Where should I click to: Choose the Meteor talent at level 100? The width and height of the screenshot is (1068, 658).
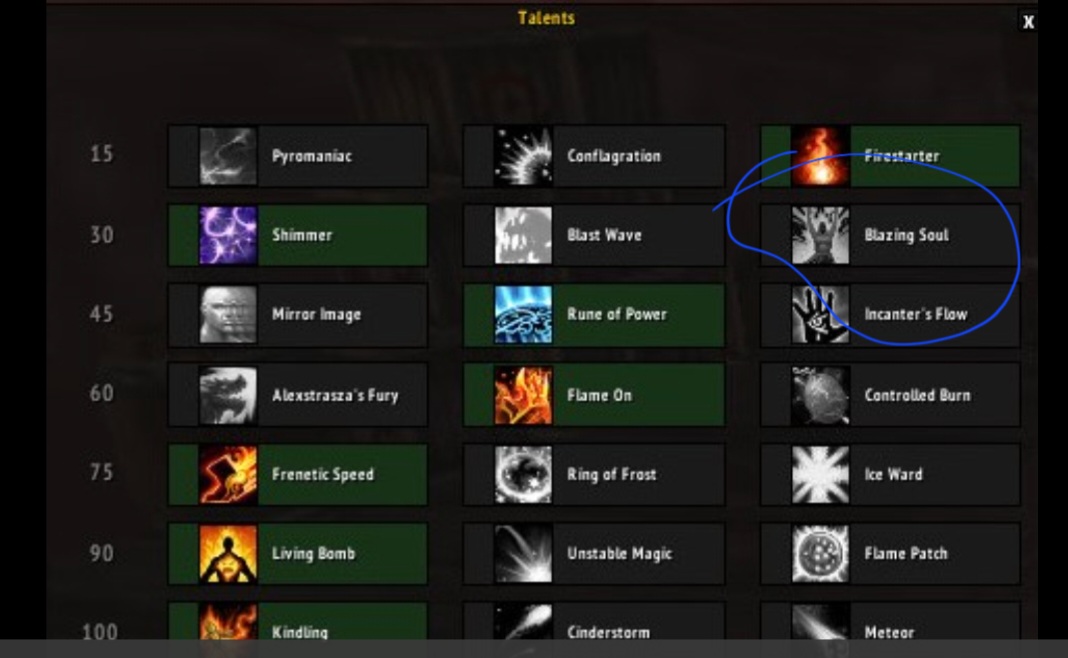[x=890, y=621]
